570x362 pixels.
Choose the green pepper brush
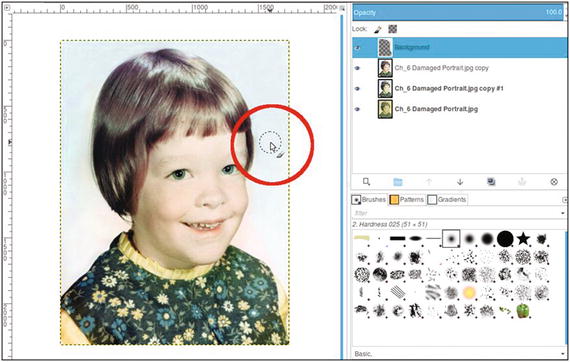pos(523,311)
